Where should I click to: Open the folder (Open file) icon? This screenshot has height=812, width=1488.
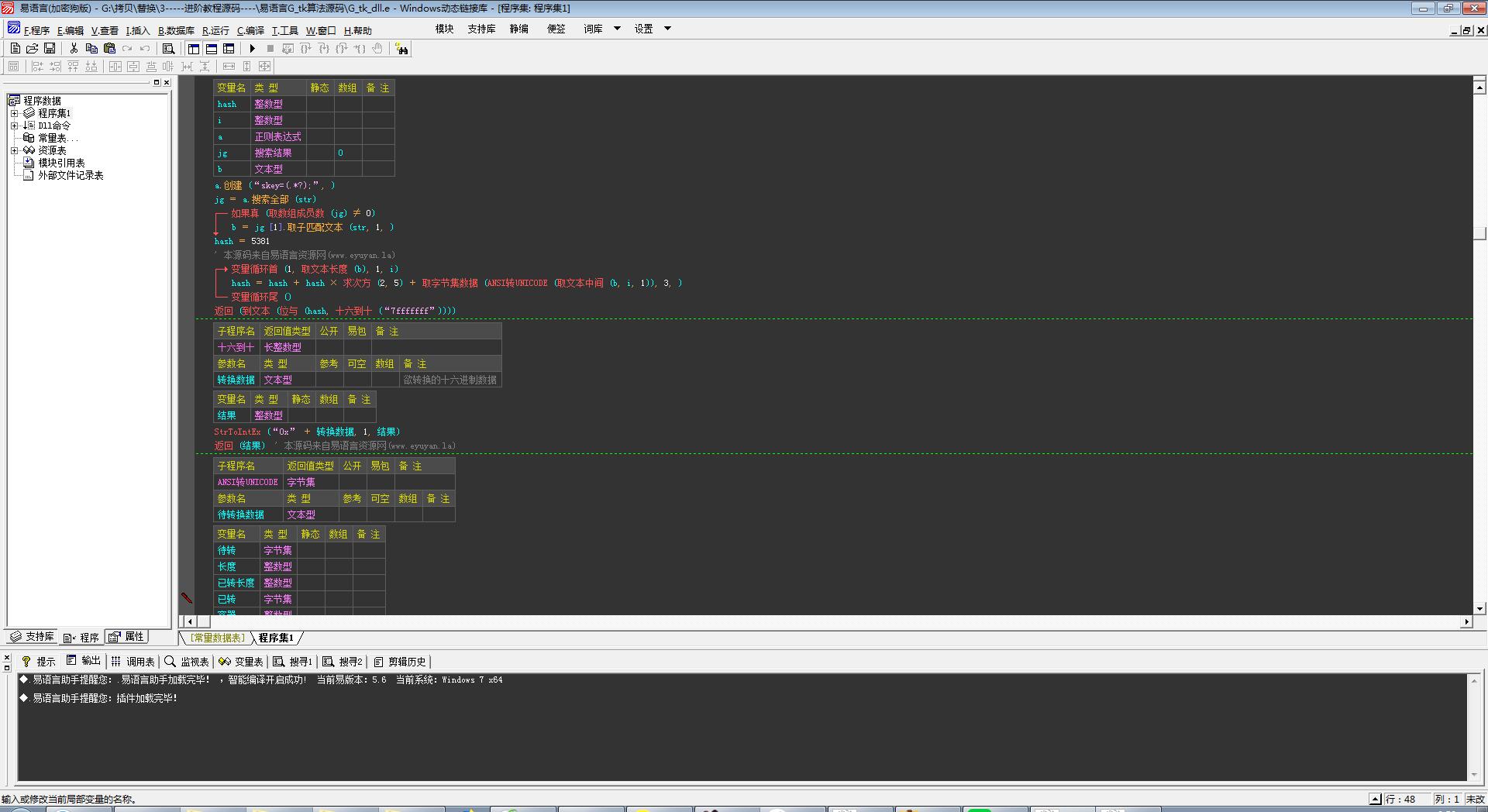coord(32,48)
